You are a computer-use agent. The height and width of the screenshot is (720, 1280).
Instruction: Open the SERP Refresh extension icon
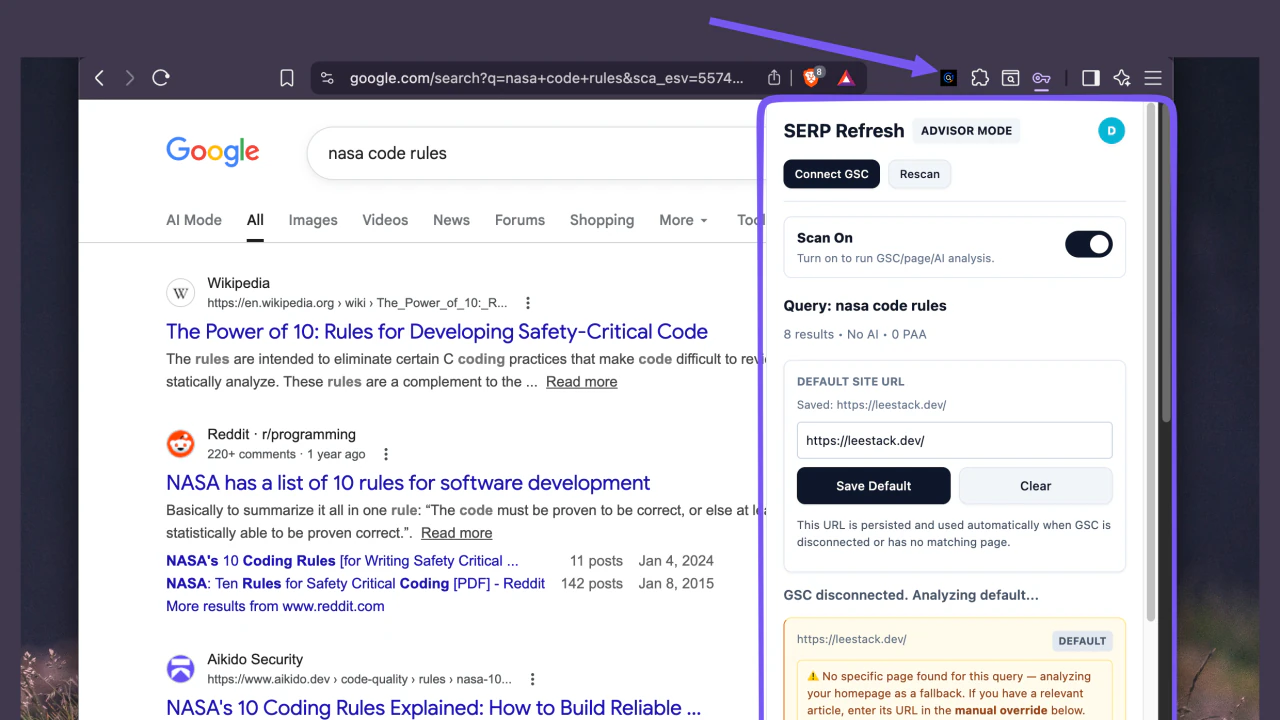(949, 78)
